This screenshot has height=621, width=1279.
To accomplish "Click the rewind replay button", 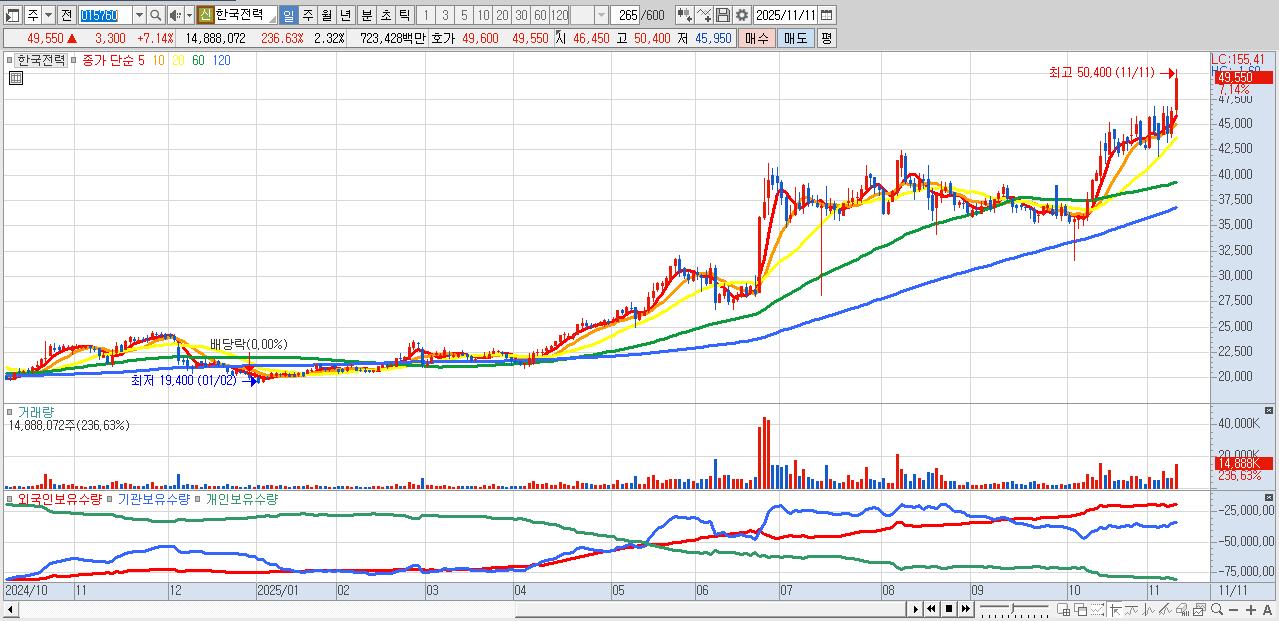I will pos(931,609).
